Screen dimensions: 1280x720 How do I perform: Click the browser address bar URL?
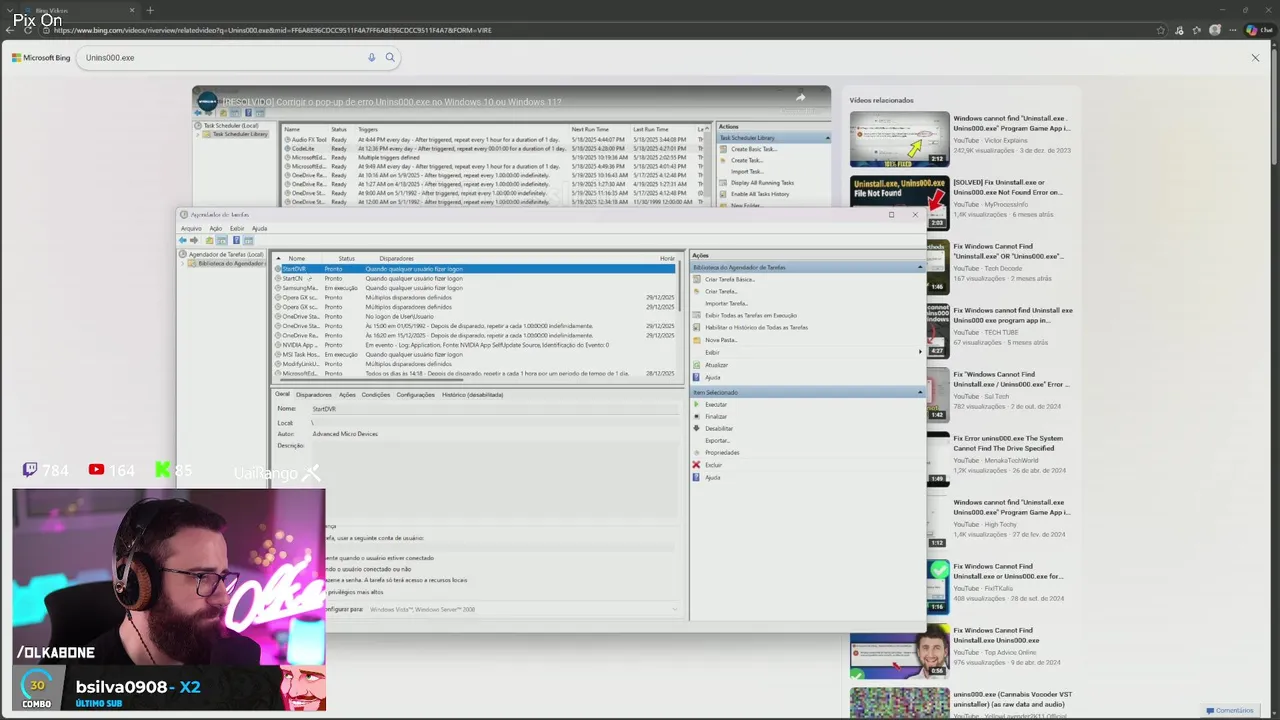pos(273,30)
